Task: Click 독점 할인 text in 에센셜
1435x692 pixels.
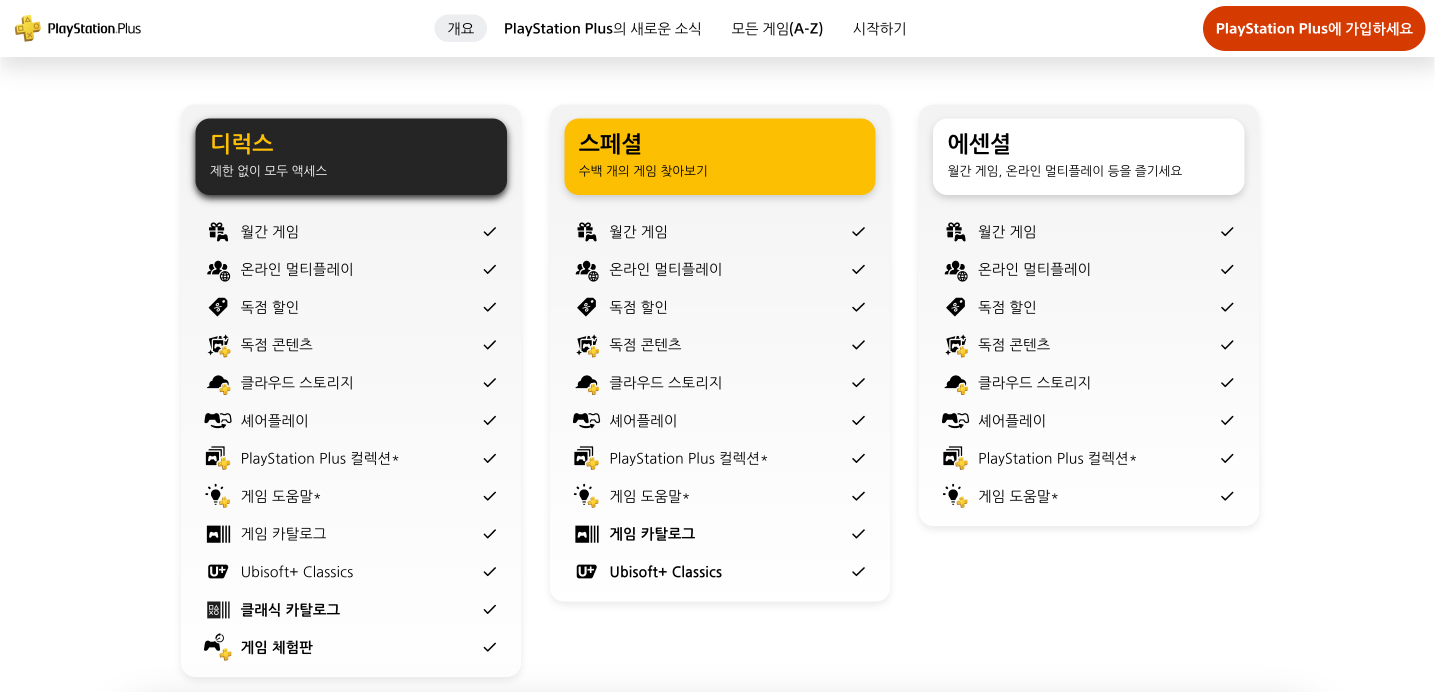Action: pos(1007,307)
